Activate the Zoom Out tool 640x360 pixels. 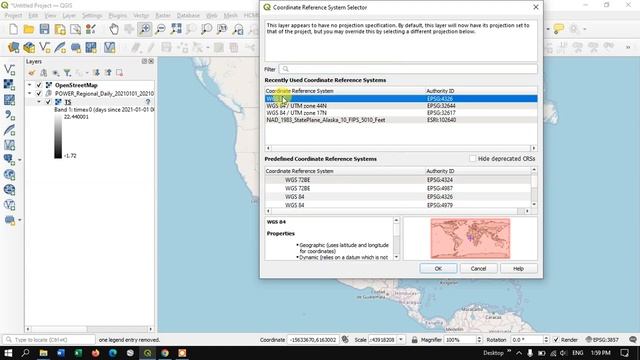coord(160,29)
